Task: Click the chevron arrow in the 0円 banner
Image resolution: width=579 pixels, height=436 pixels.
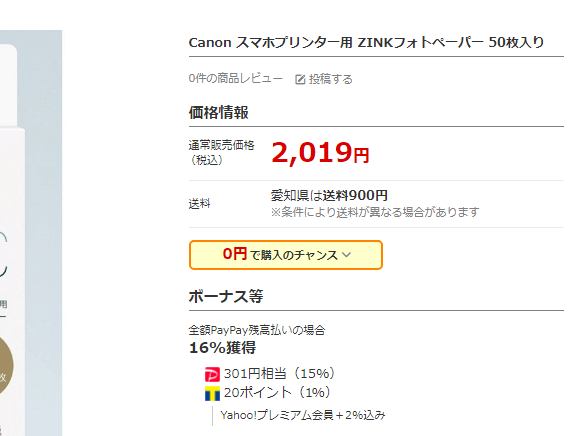Action: [346, 255]
